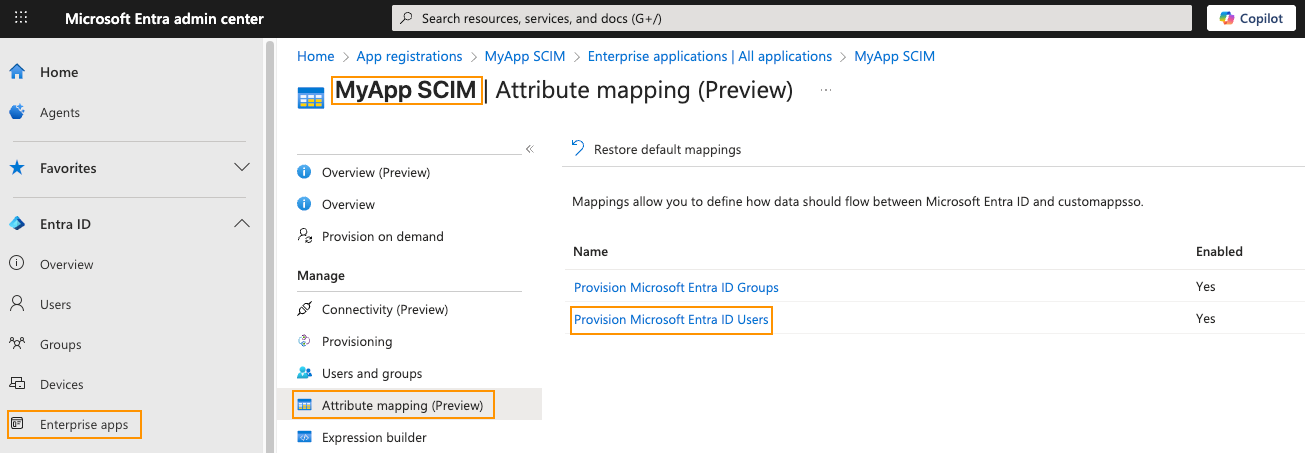This screenshot has height=453, width=1305.
Task: Click the first MyApp SCIM breadcrumb
Action: [x=525, y=56]
